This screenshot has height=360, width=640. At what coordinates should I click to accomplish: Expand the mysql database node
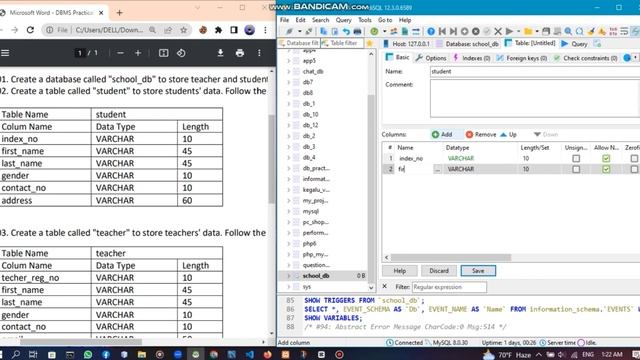[289, 211]
